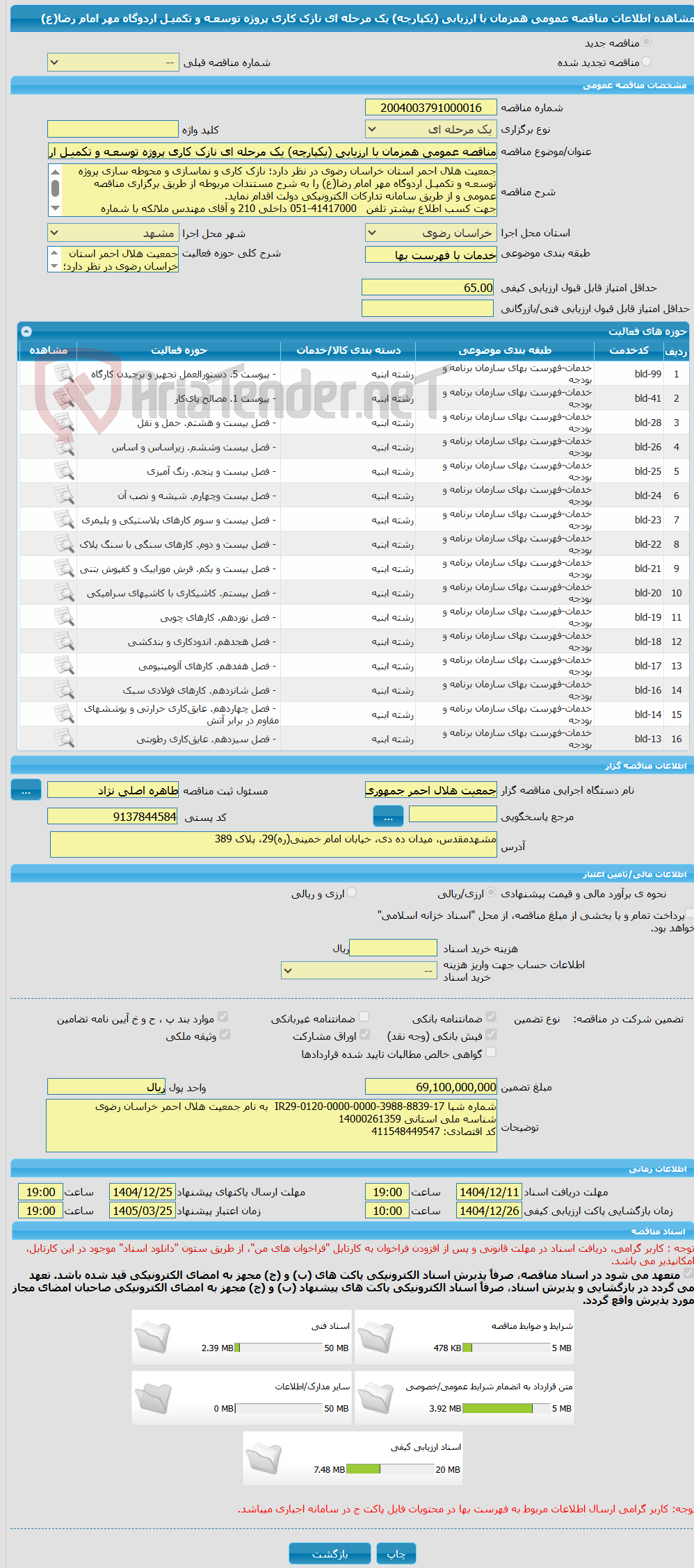Sort by حوزه فعالیت column header
The image size is (694, 1568).
click(x=179, y=350)
